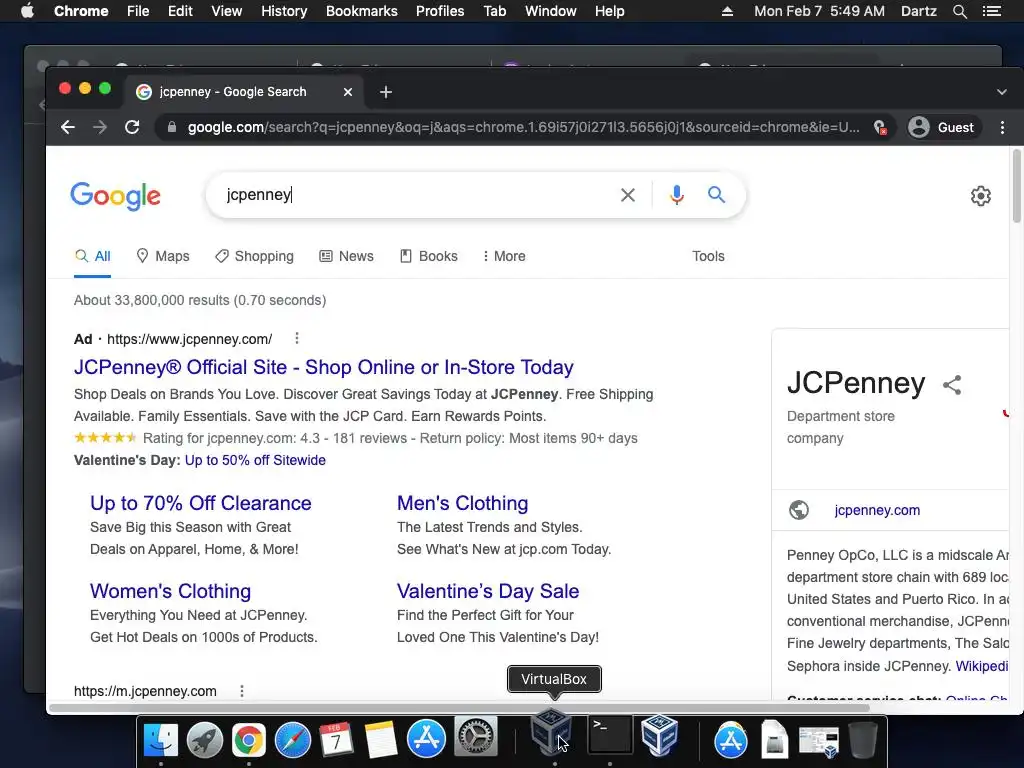Select the All results tab
1024x768 pixels.
(92, 256)
